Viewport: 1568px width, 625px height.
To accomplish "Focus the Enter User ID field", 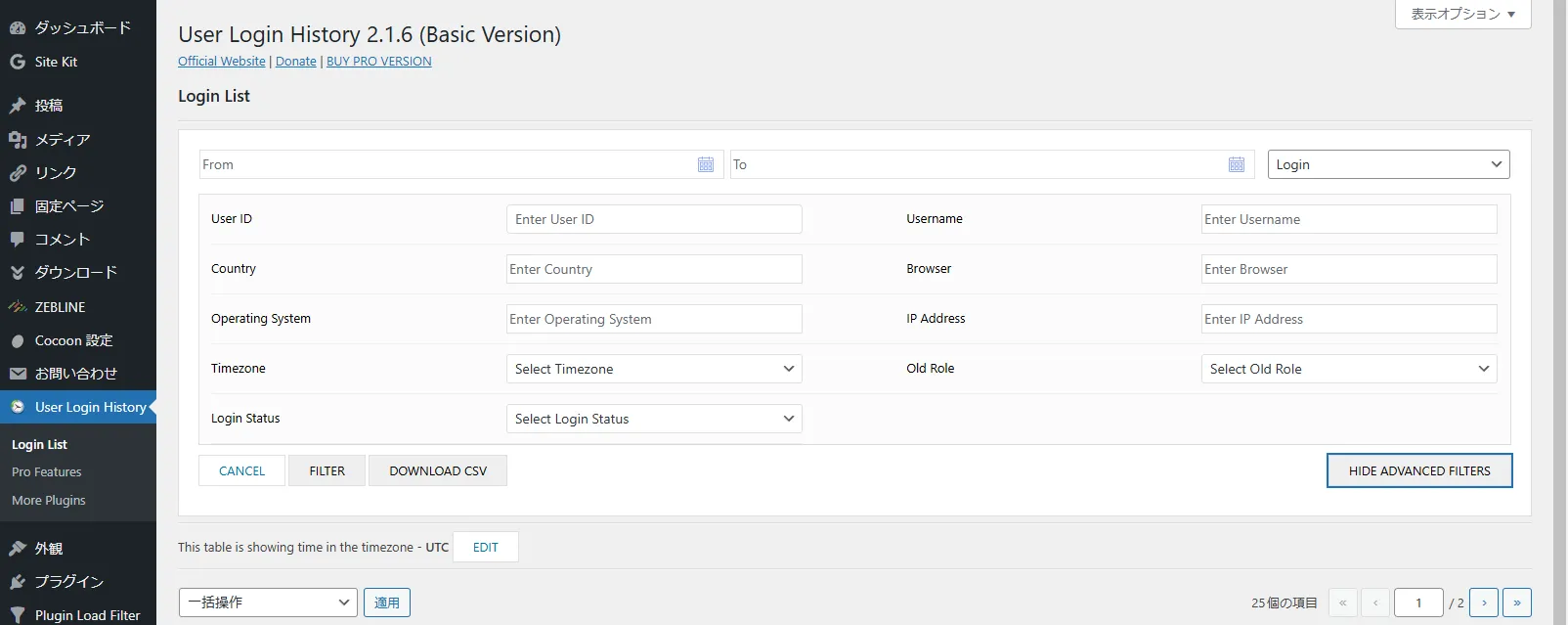I will [x=654, y=219].
